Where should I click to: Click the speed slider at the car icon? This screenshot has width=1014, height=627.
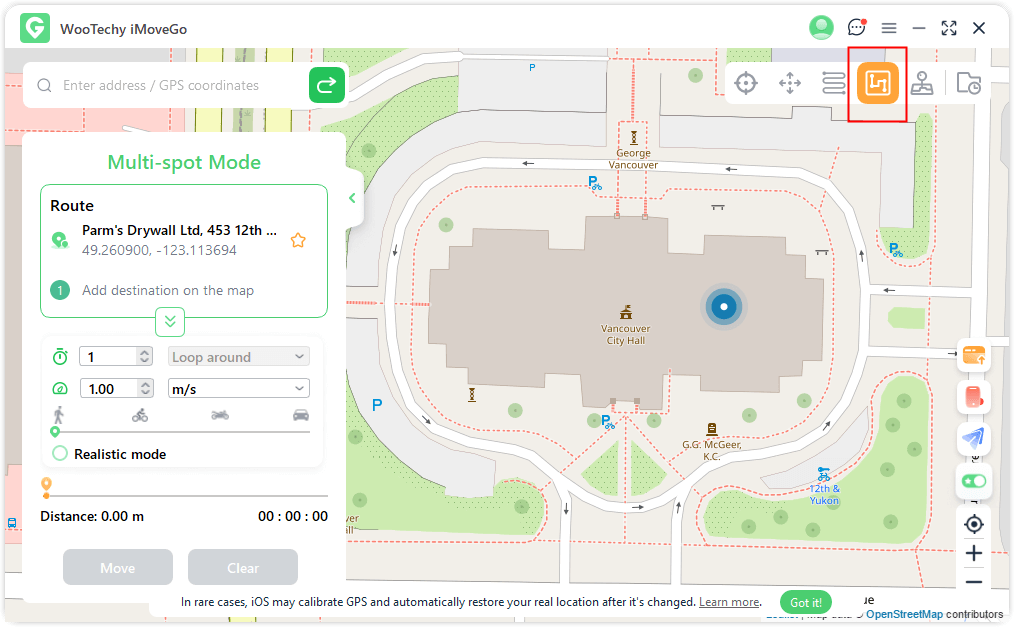(x=301, y=431)
